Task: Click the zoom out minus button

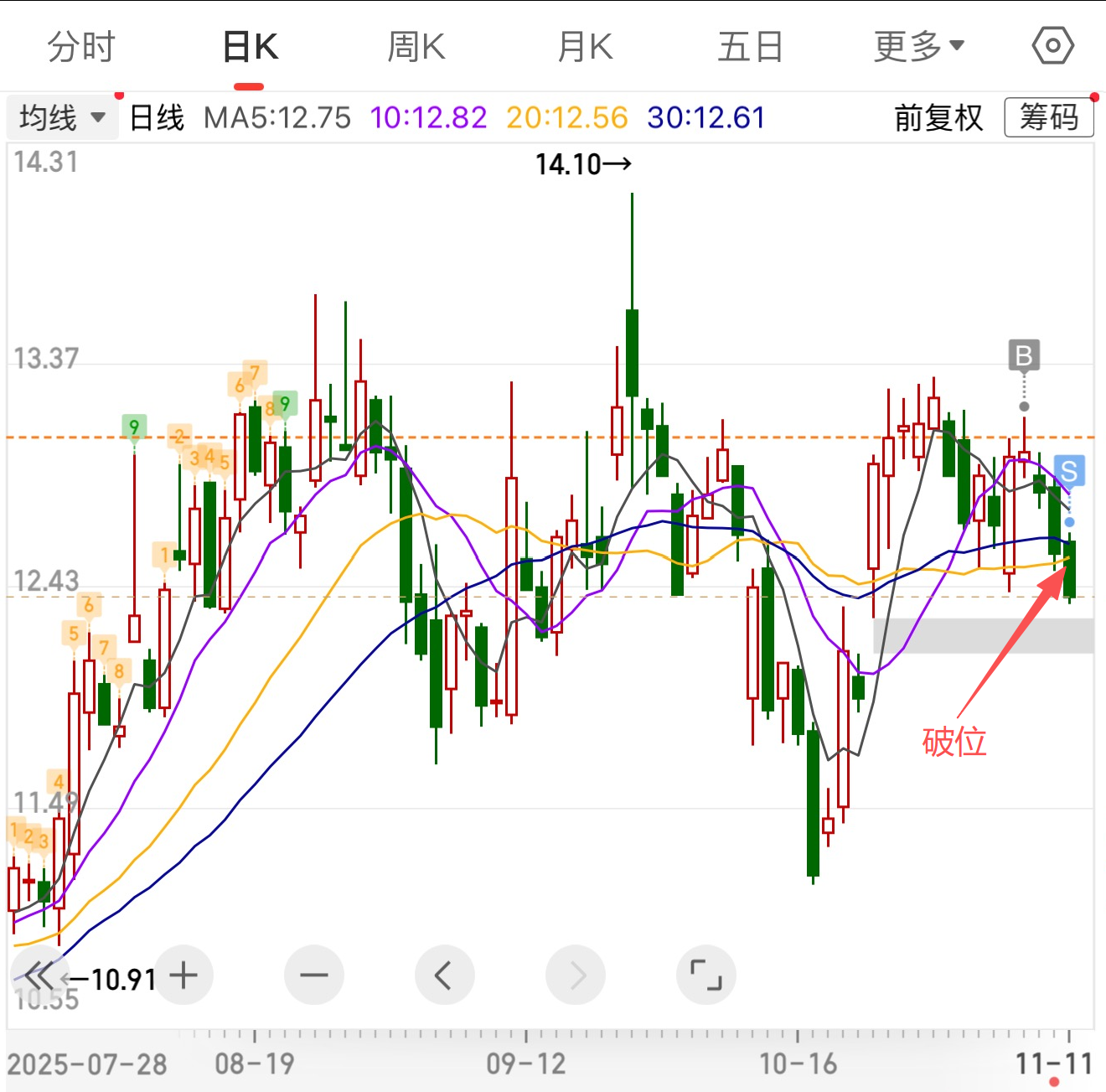Action: pos(314,976)
